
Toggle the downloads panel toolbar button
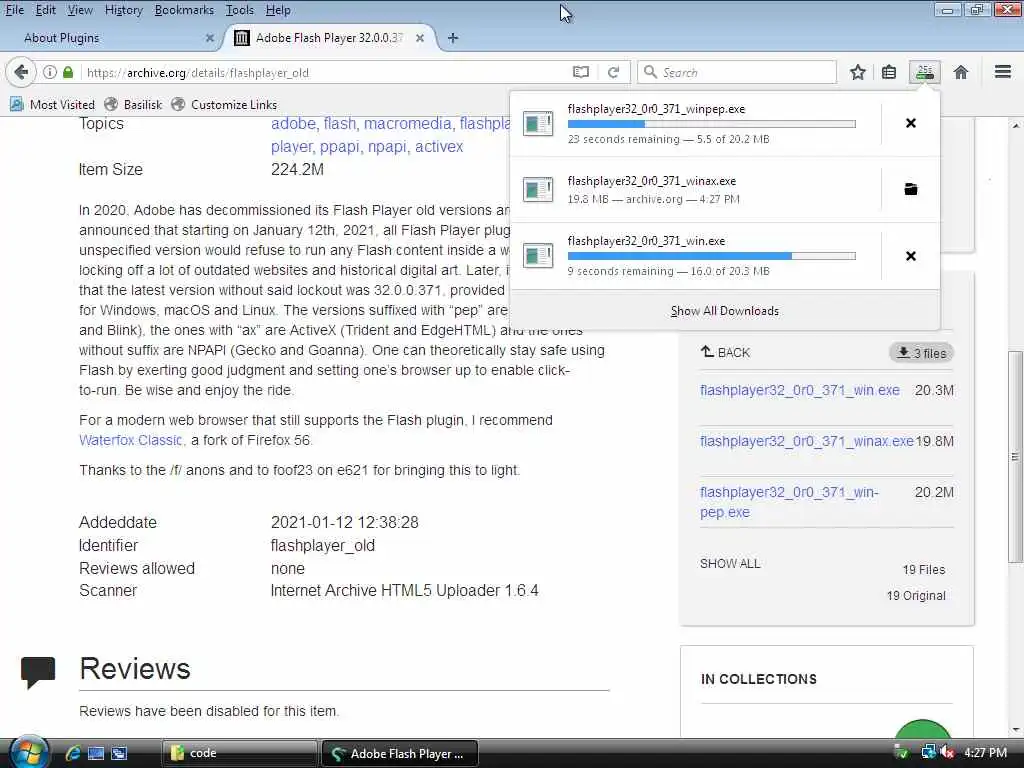click(925, 72)
